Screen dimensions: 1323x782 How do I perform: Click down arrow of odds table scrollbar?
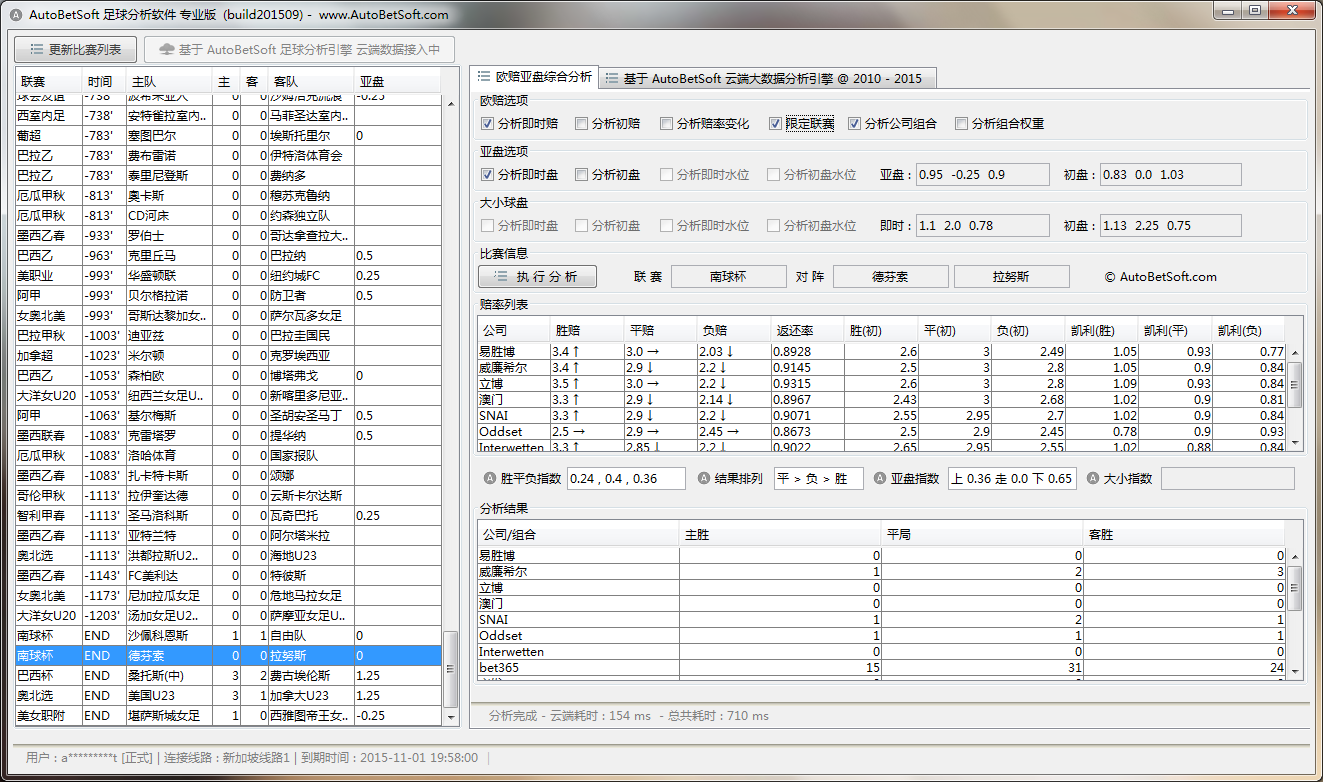pos(1294,443)
